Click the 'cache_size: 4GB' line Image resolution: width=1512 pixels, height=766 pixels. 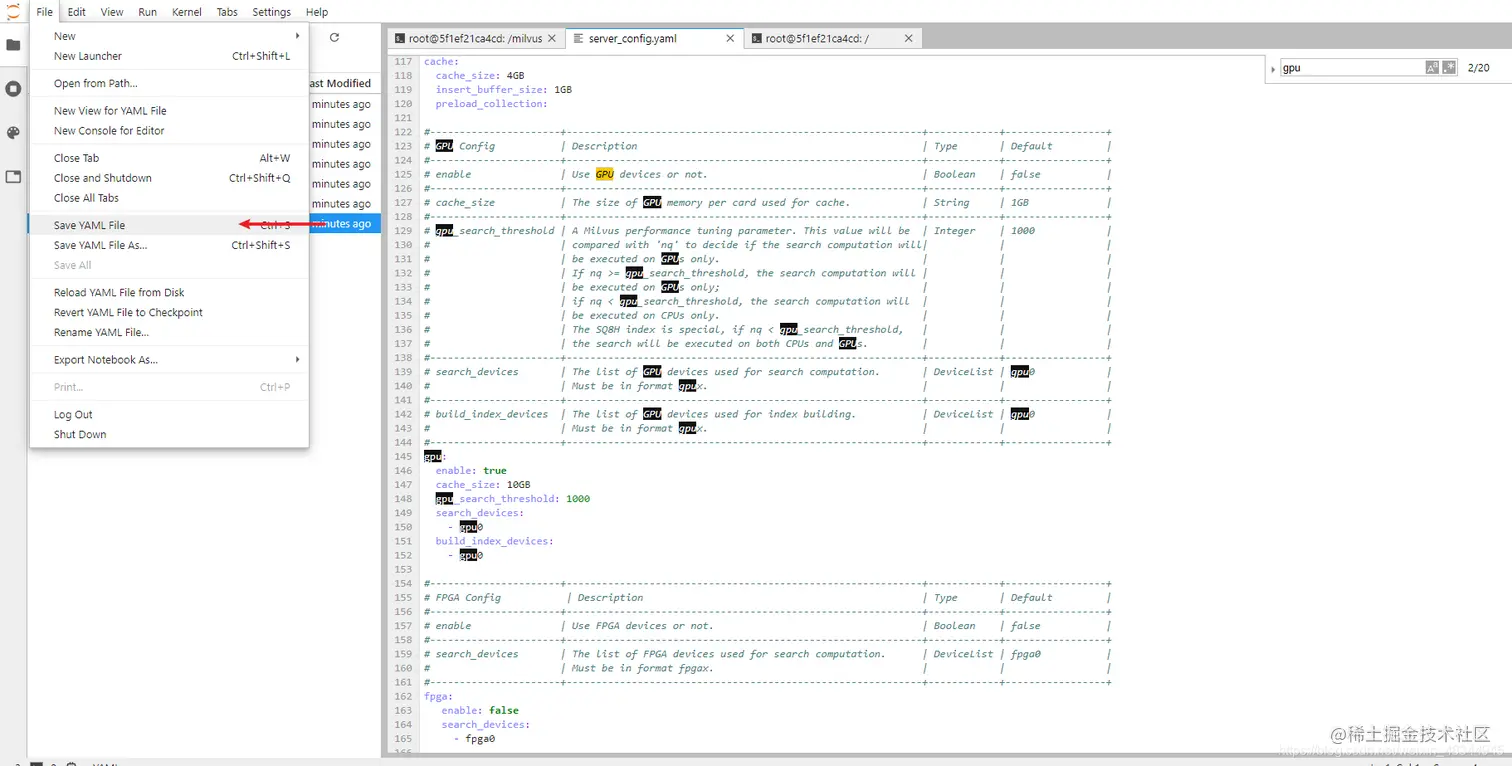click(x=480, y=76)
